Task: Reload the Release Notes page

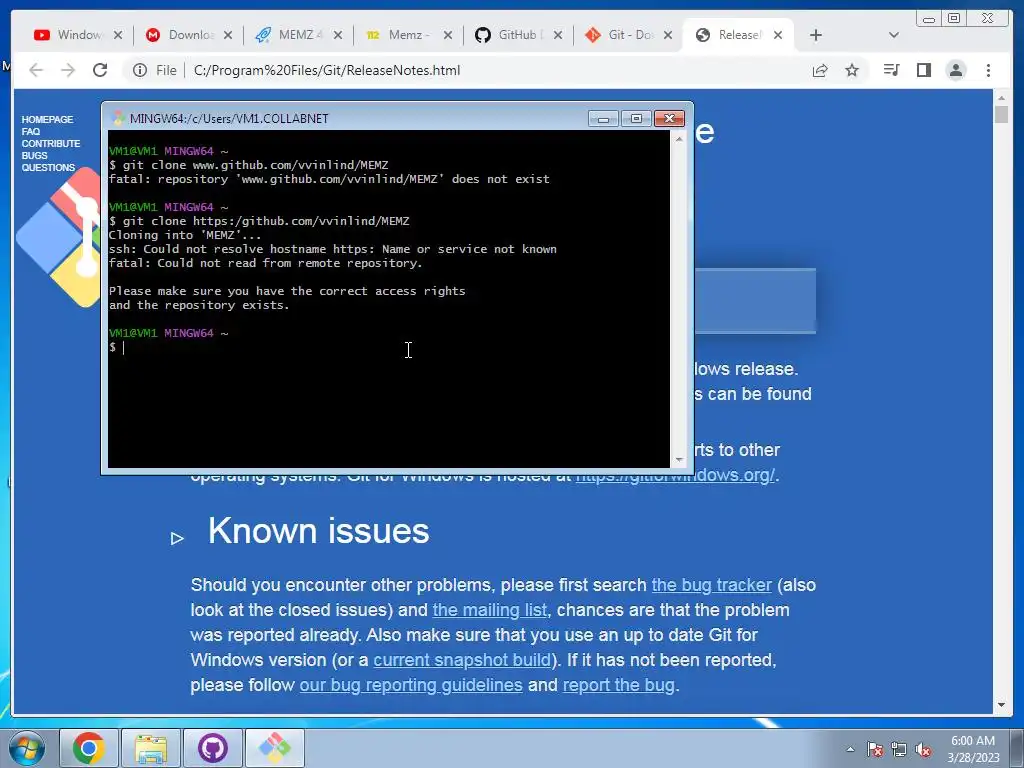Action: click(100, 71)
